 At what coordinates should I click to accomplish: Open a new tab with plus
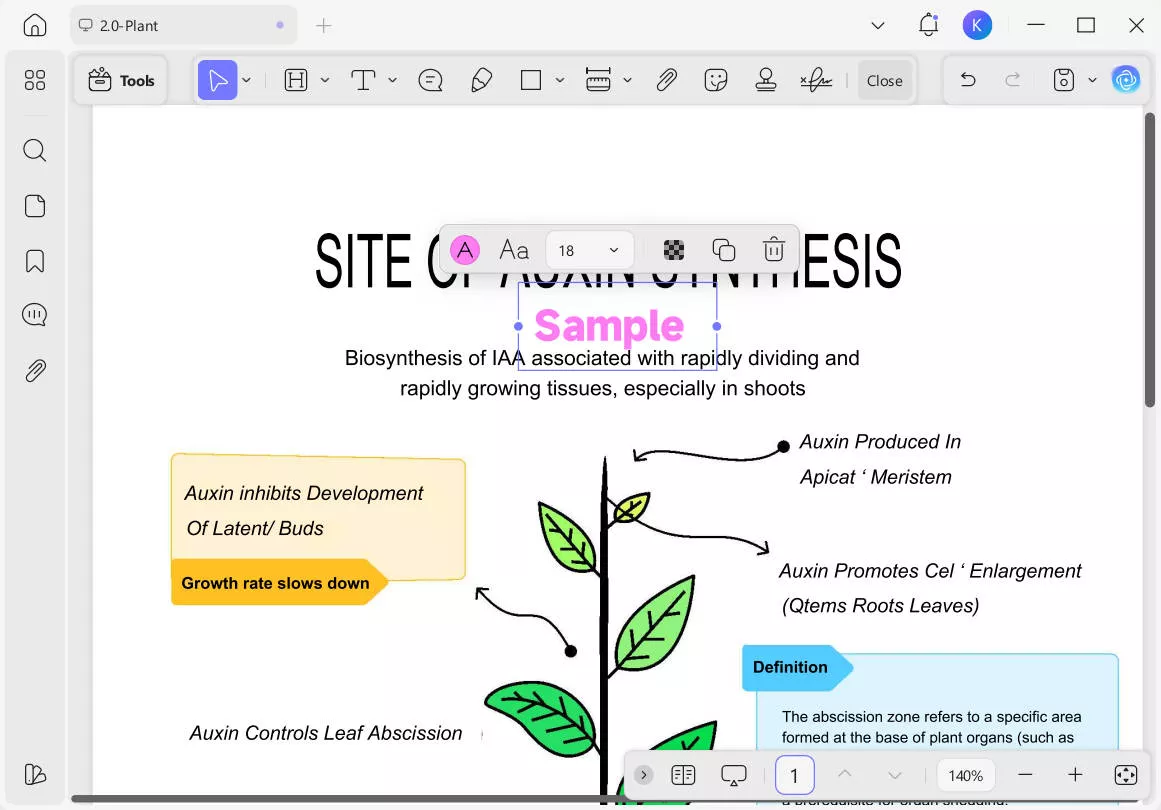click(324, 26)
